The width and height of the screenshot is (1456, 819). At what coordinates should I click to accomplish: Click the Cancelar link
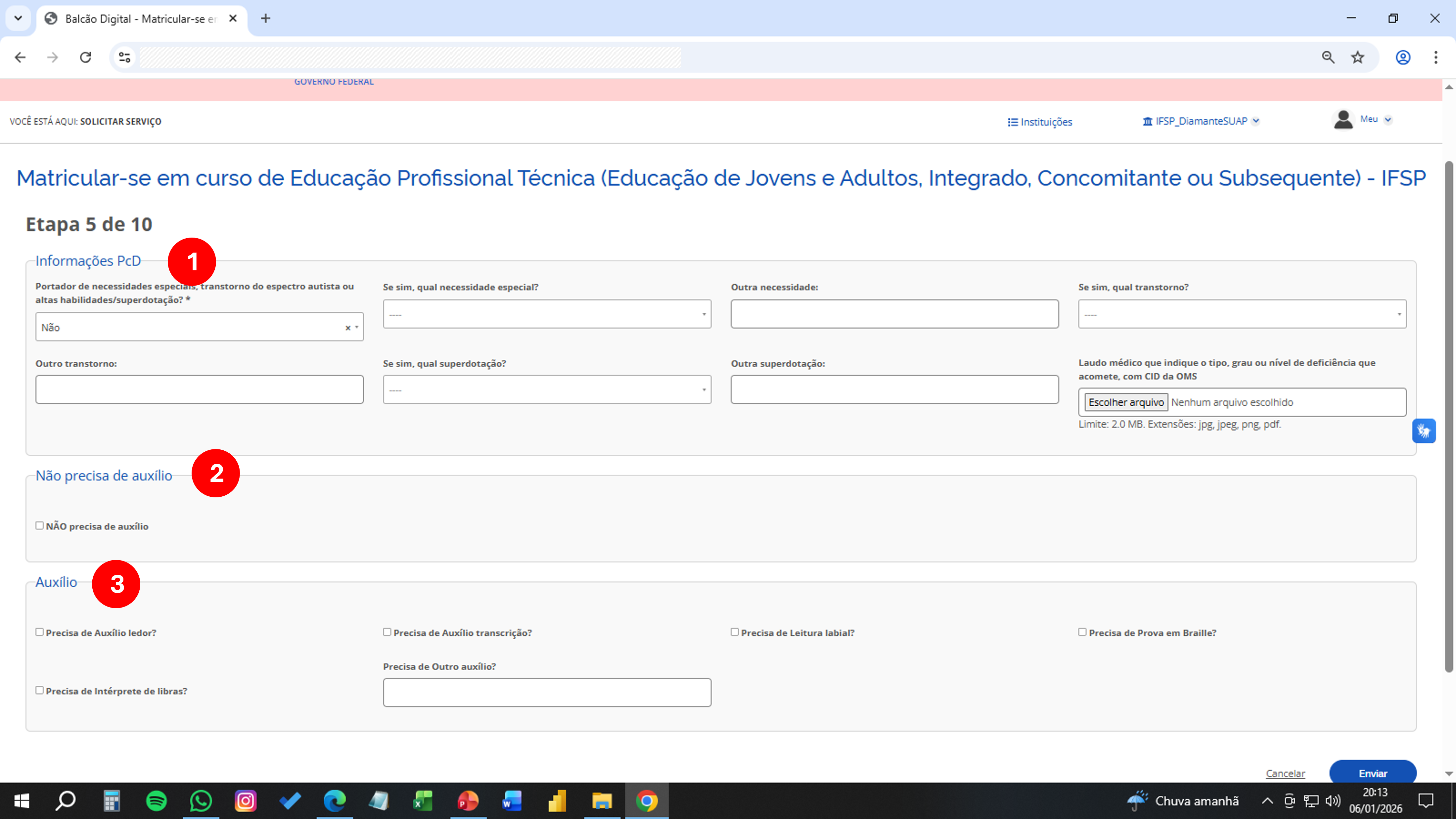pyautogui.click(x=1285, y=773)
